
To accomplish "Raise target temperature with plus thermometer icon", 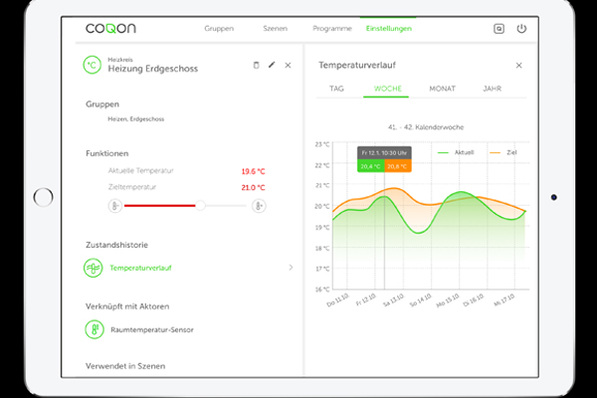I will [259, 206].
